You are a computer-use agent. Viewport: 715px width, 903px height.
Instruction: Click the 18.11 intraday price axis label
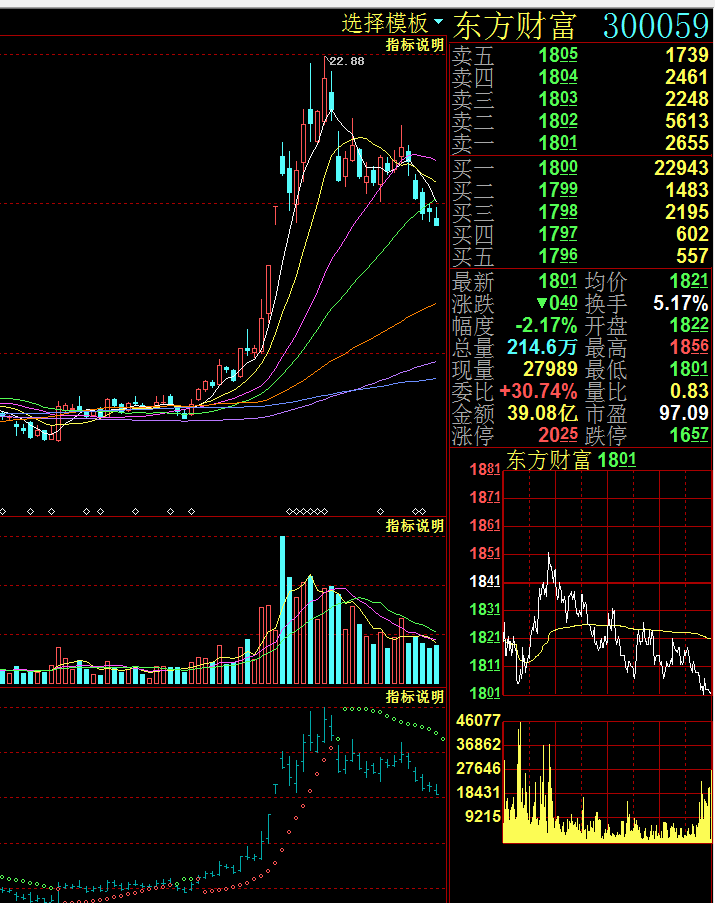coord(485,666)
